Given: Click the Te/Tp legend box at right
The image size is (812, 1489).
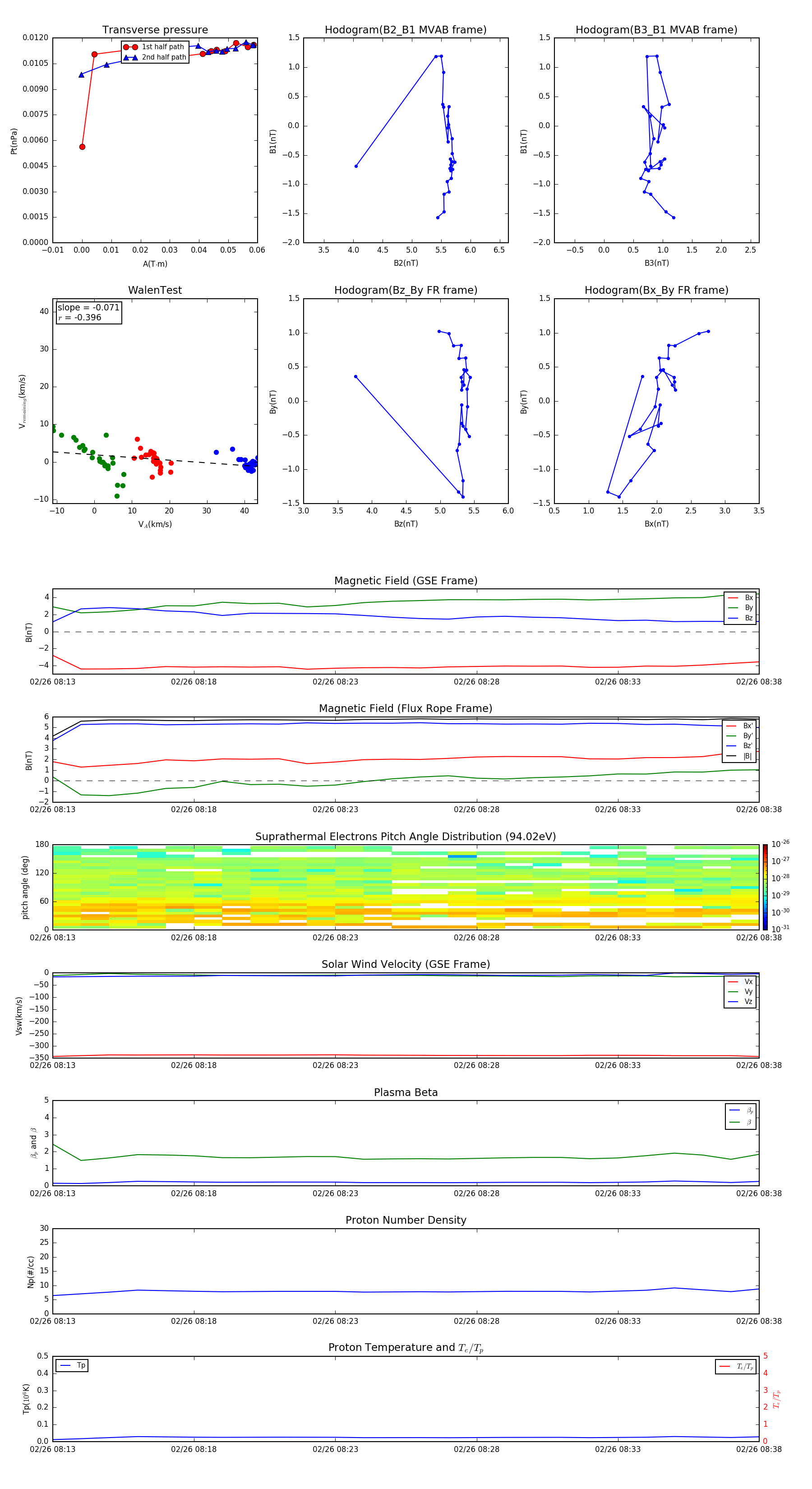Looking at the screenshot, I should coord(736,1366).
